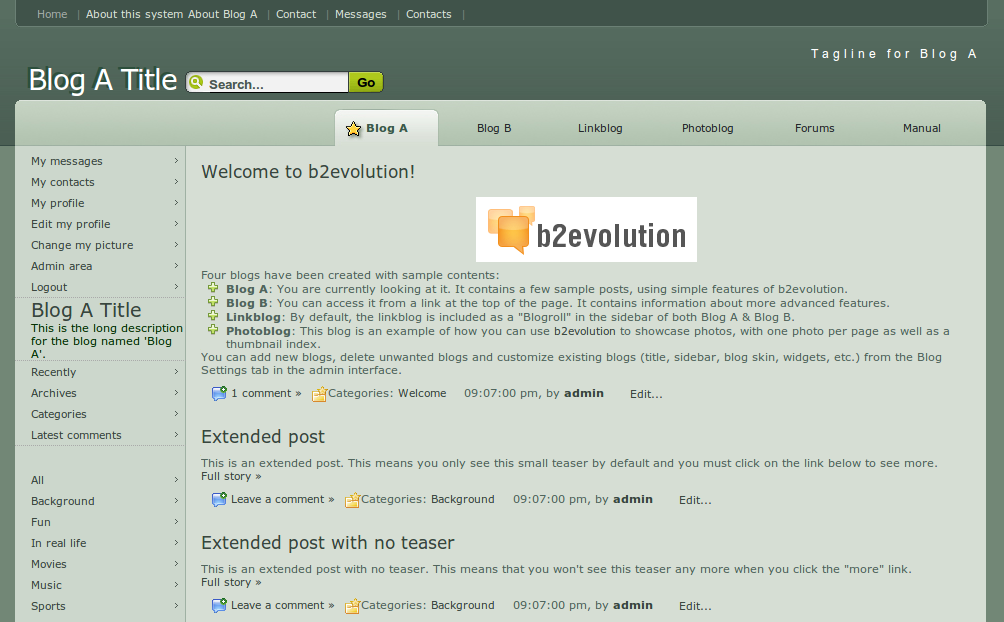The image size is (1004, 622).
Task: Open About Blog A in top menu
Action: (222, 14)
